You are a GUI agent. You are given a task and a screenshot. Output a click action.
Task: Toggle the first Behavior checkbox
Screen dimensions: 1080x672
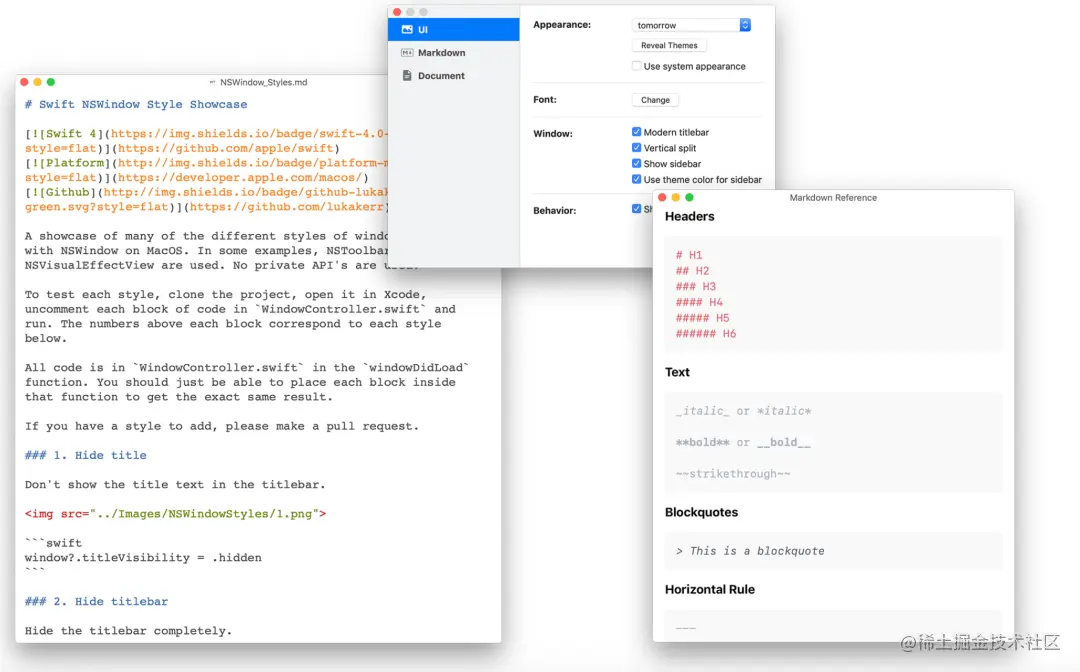click(x=636, y=209)
